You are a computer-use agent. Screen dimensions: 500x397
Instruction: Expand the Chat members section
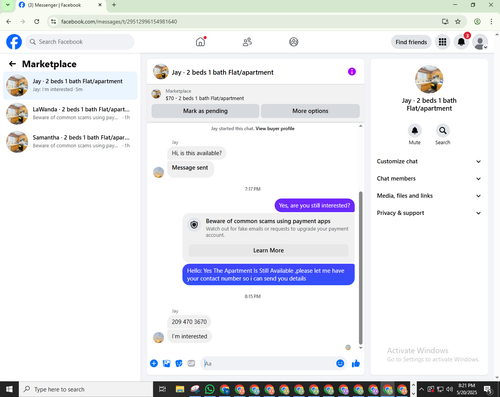pos(429,179)
